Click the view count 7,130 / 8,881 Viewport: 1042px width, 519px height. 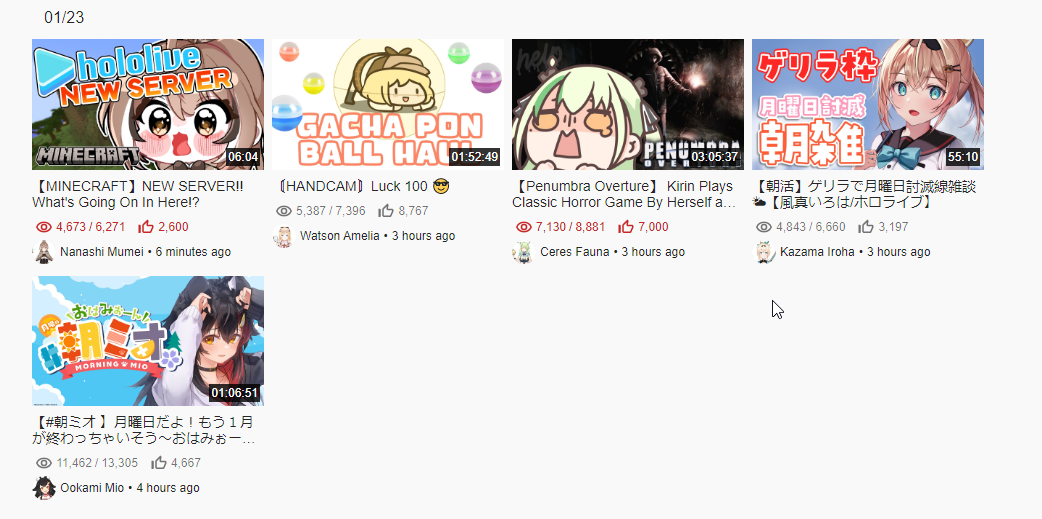[570, 227]
